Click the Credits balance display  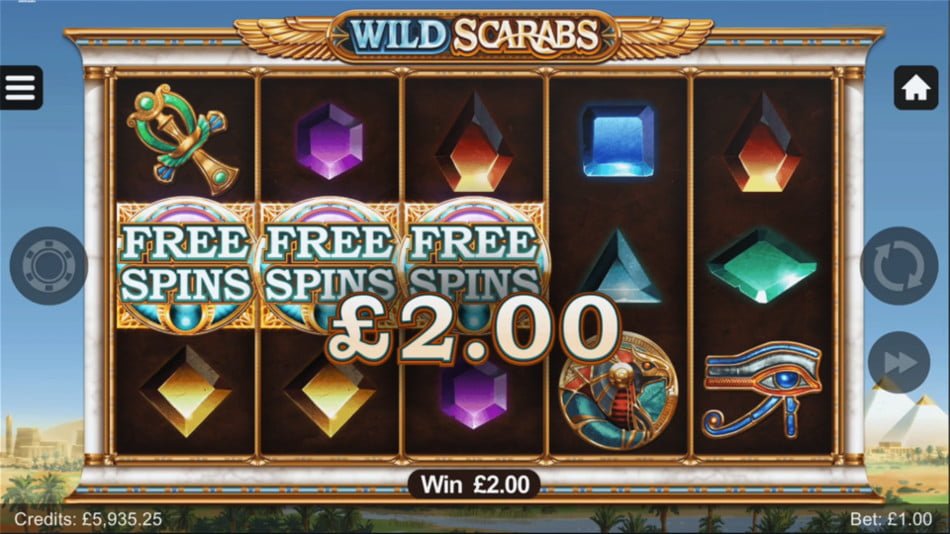[x=88, y=519]
